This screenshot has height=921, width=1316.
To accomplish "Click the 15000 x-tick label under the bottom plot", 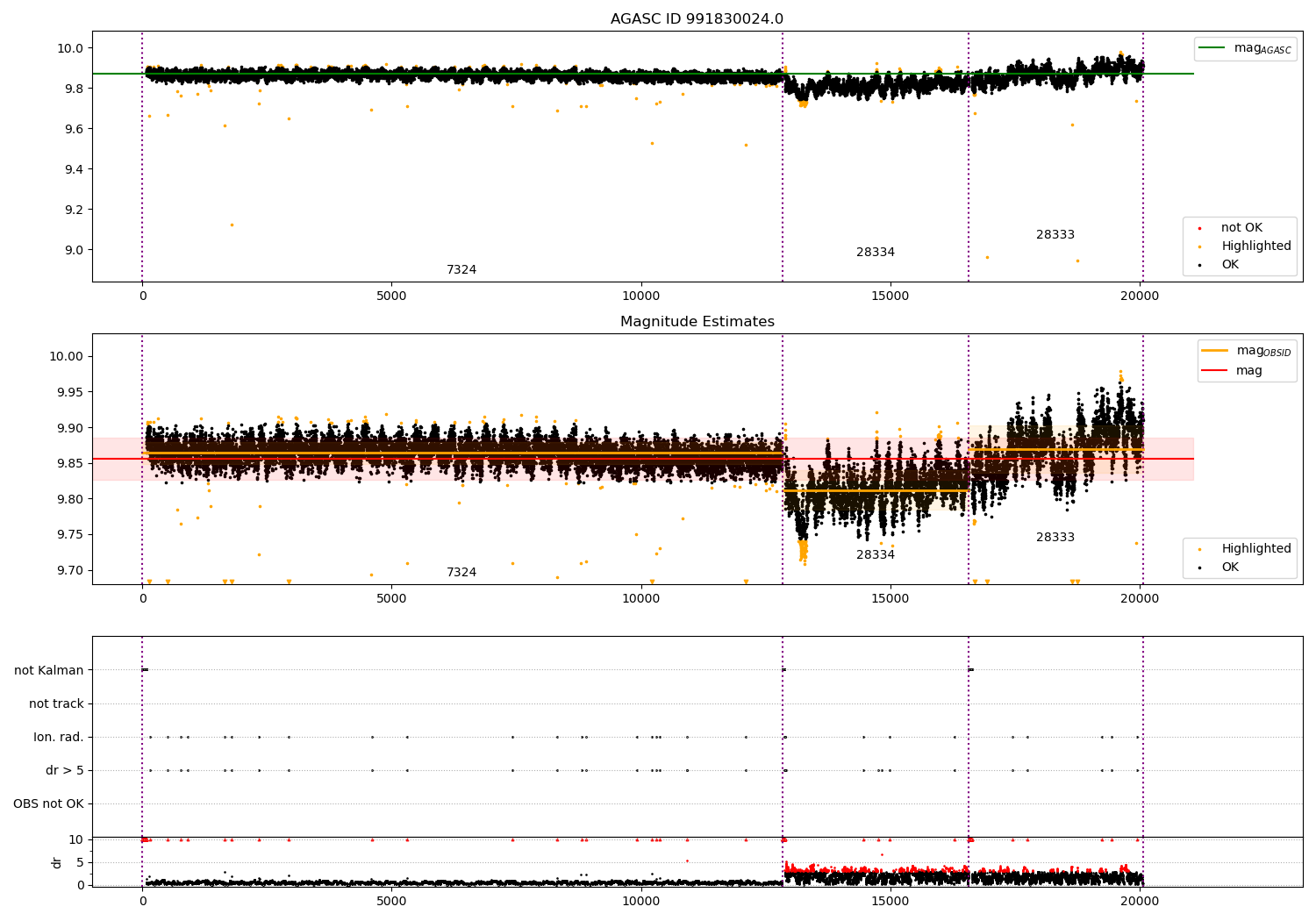I will (890, 902).
